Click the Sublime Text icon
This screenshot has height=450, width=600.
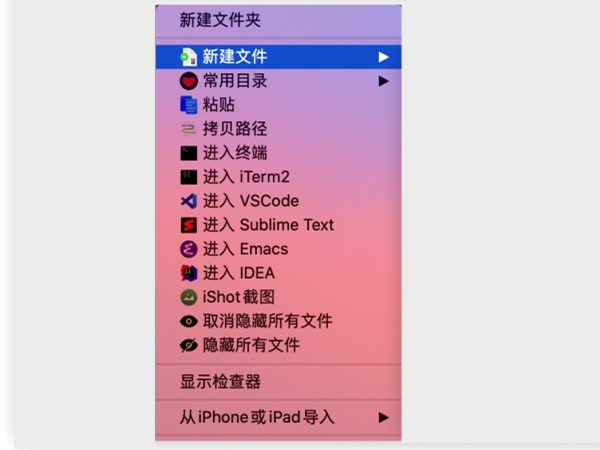click(x=189, y=225)
